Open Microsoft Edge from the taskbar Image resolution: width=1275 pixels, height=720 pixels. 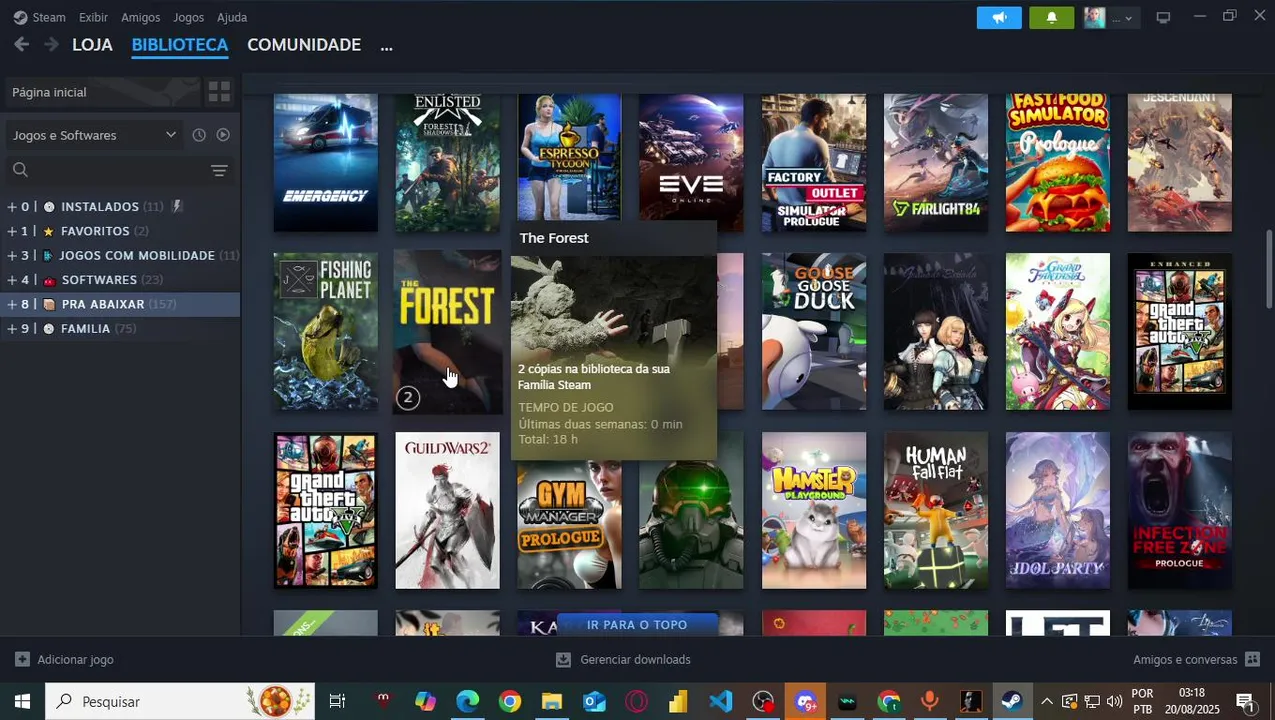pos(468,701)
